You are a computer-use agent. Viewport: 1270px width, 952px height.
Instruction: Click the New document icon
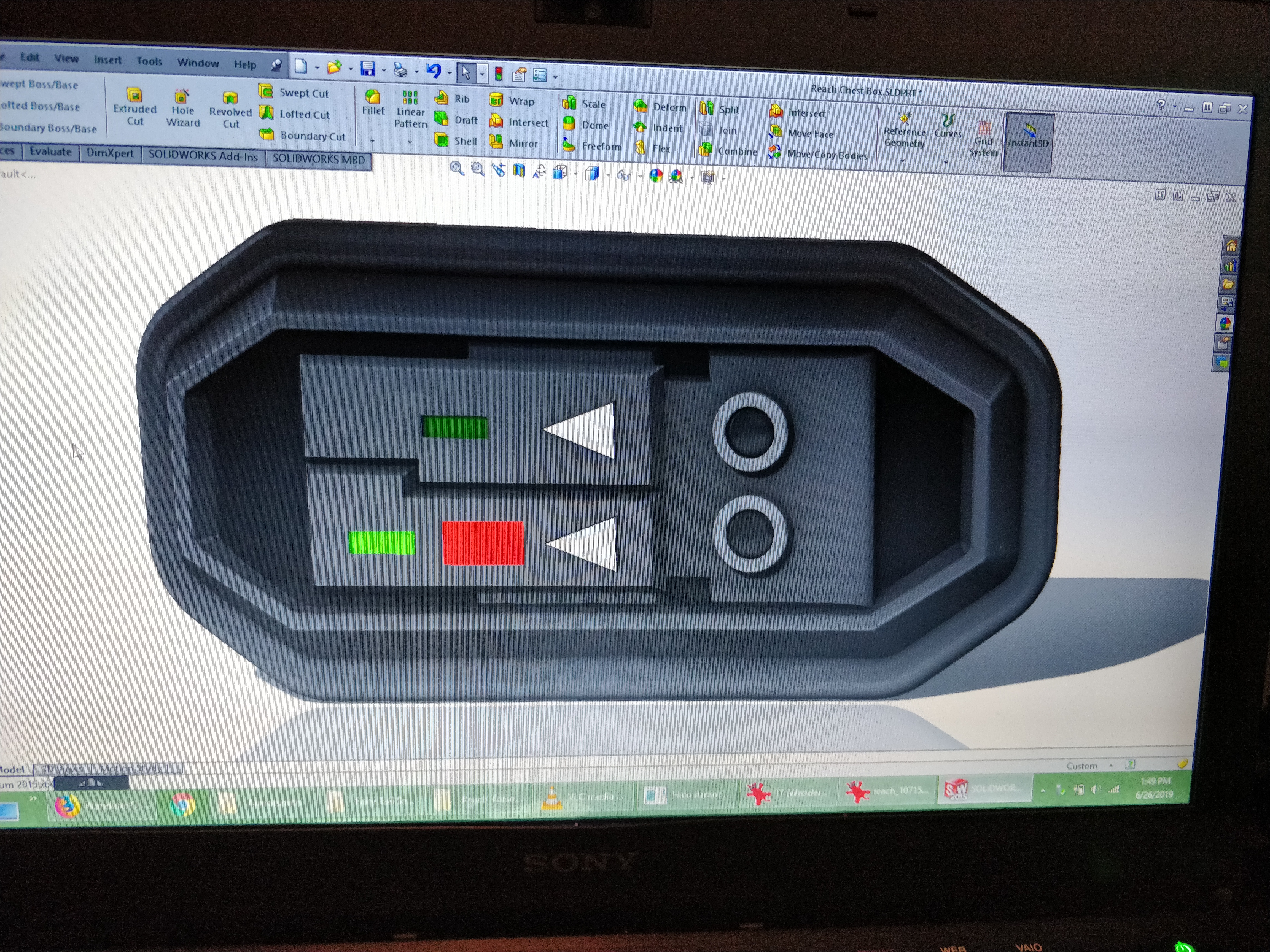point(301,67)
